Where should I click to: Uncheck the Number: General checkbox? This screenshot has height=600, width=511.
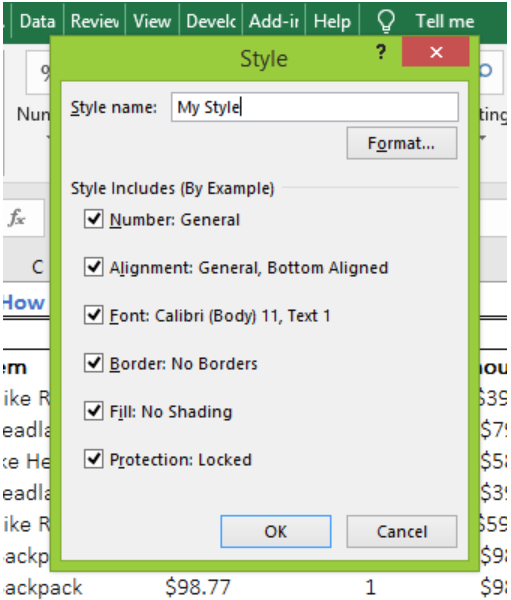point(93,219)
